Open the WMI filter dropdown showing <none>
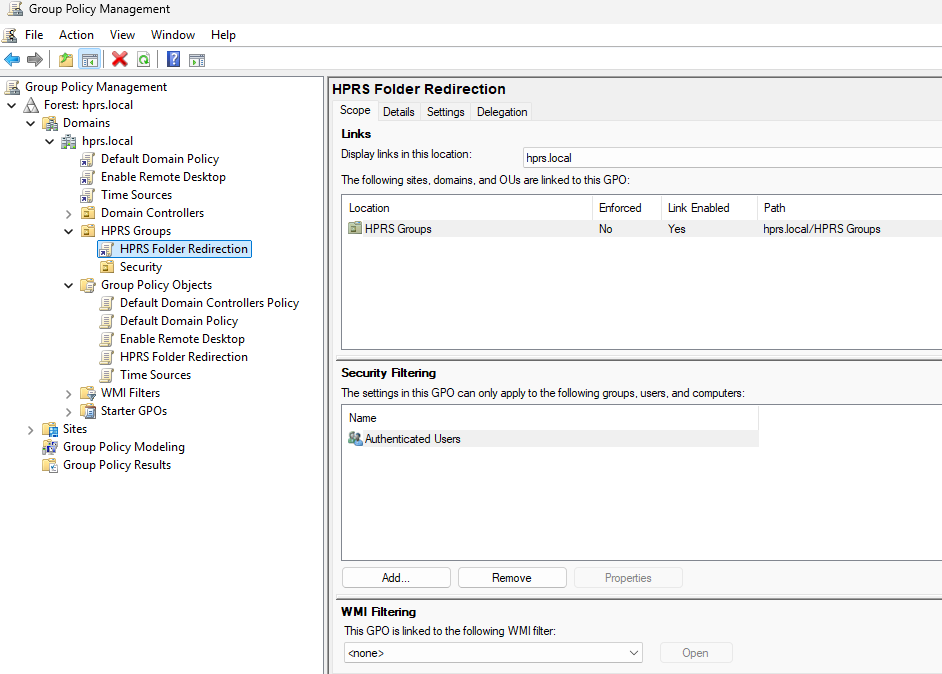This screenshot has height=674, width=942. pos(493,653)
